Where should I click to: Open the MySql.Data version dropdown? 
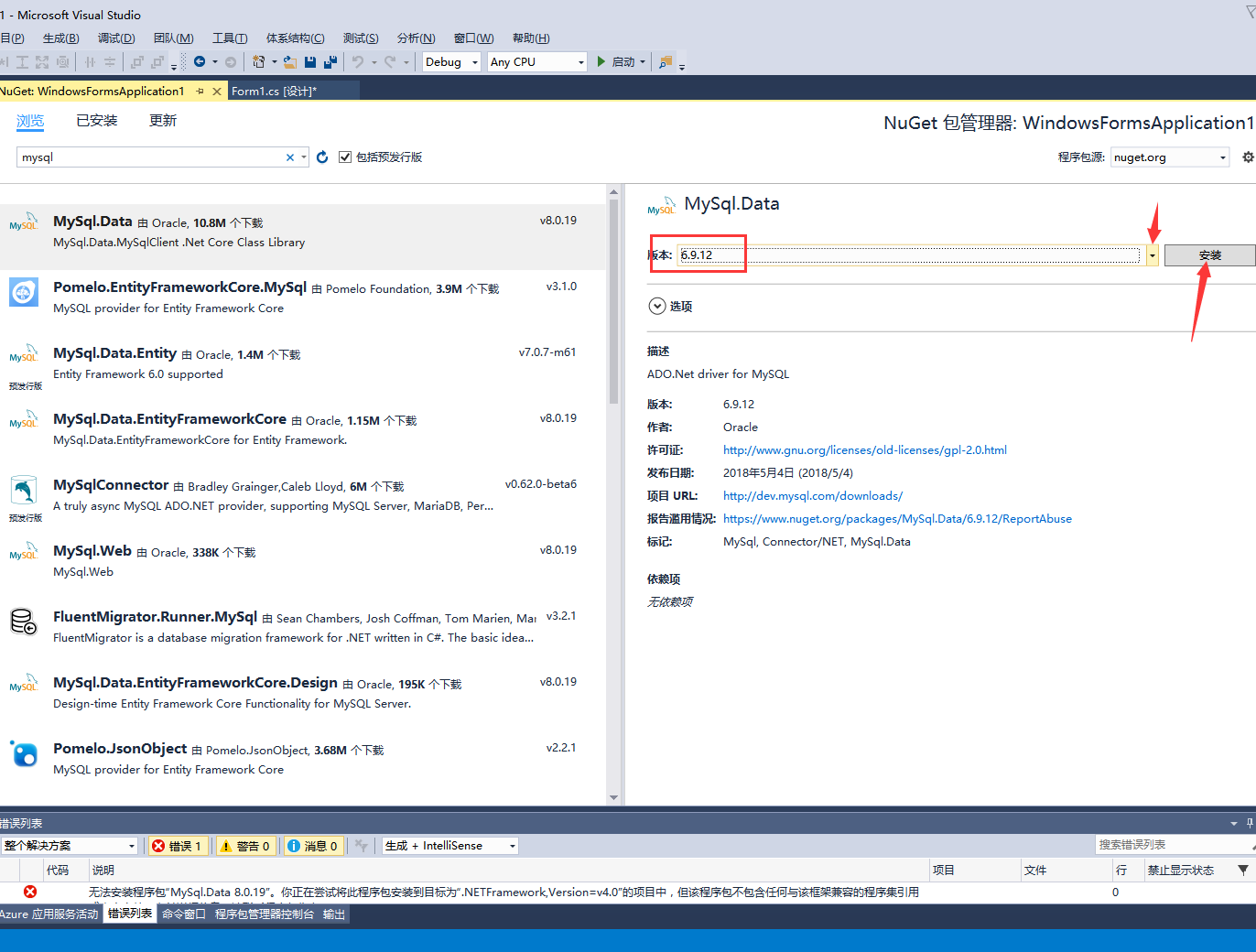point(1152,255)
